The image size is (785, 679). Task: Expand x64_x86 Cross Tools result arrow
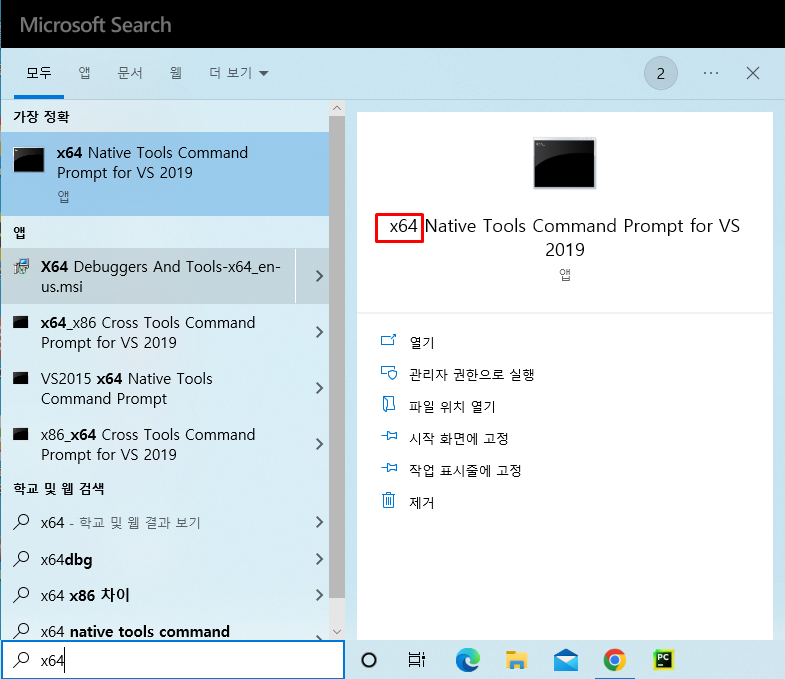coord(319,332)
